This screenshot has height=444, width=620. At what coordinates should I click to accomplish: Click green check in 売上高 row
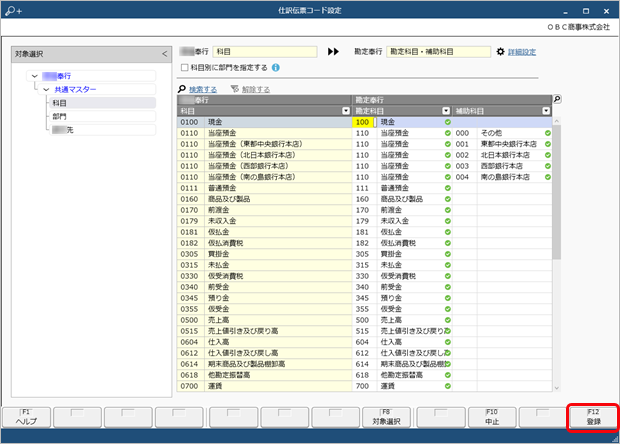(448, 320)
